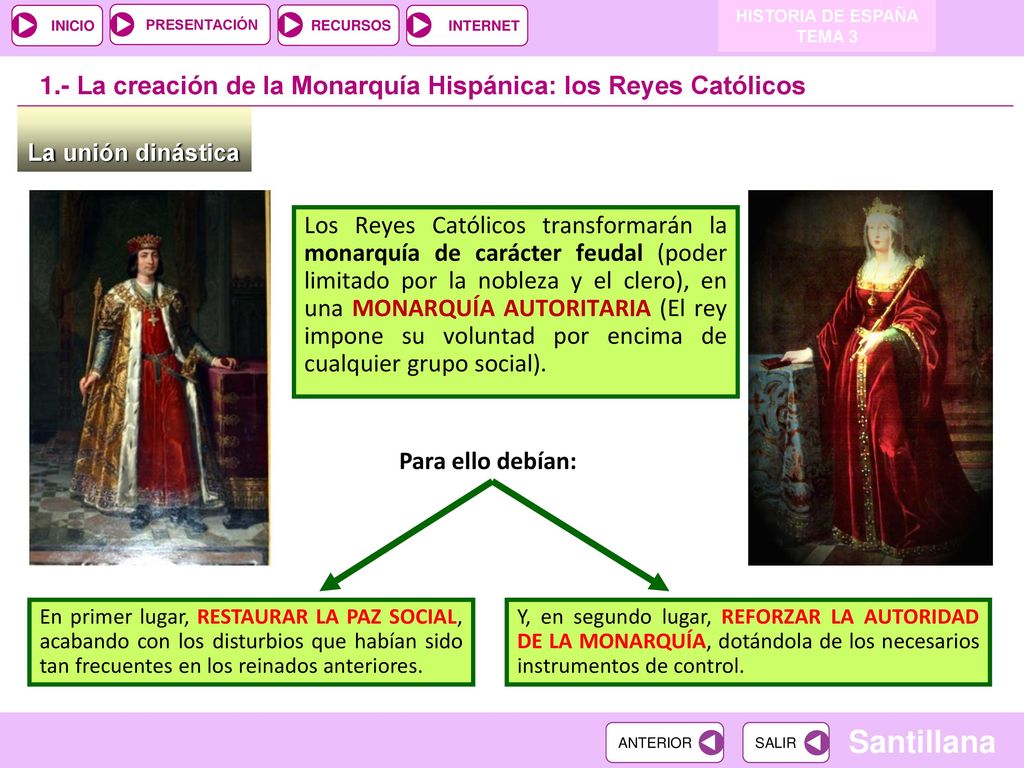
Task: Exit presentation via SALIR text
Action: coord(775,743)
